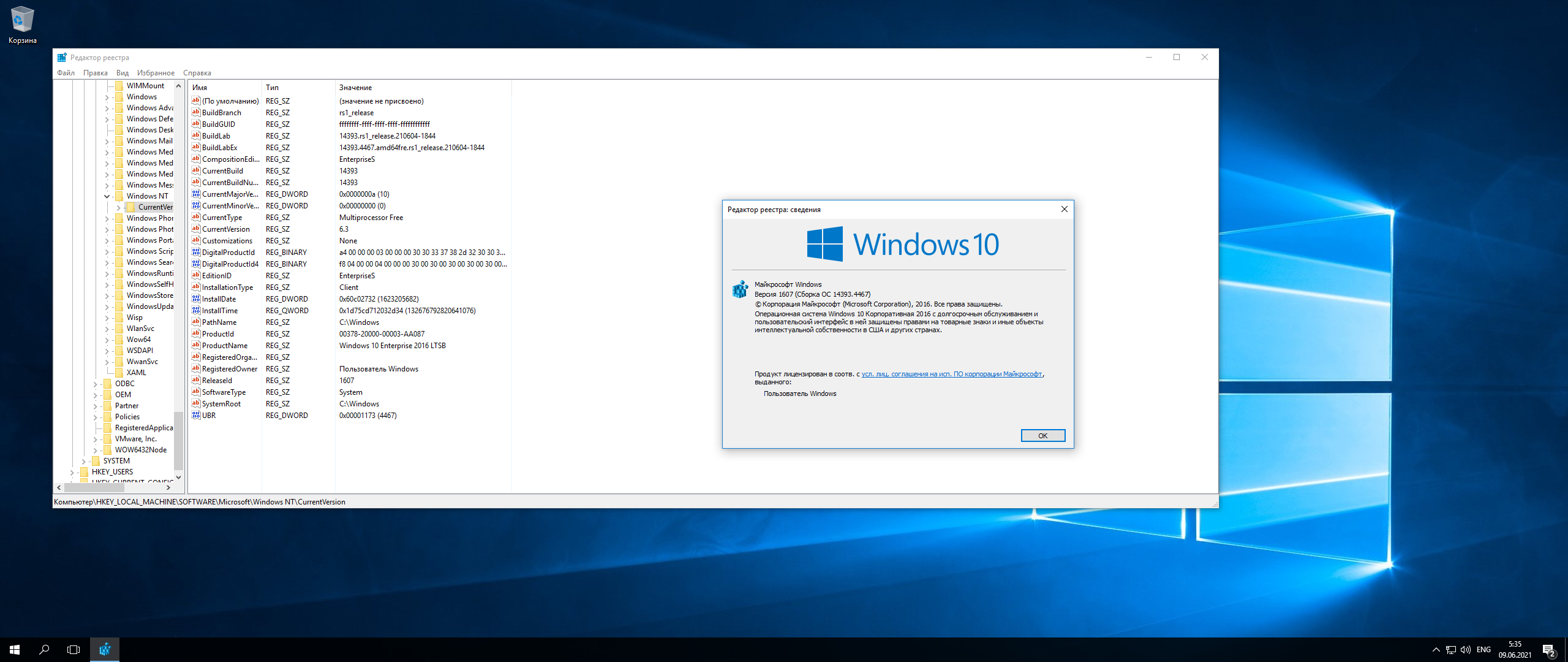
Task: Select the WindowsUpdate tree key
Action: (x=150, y=306)
